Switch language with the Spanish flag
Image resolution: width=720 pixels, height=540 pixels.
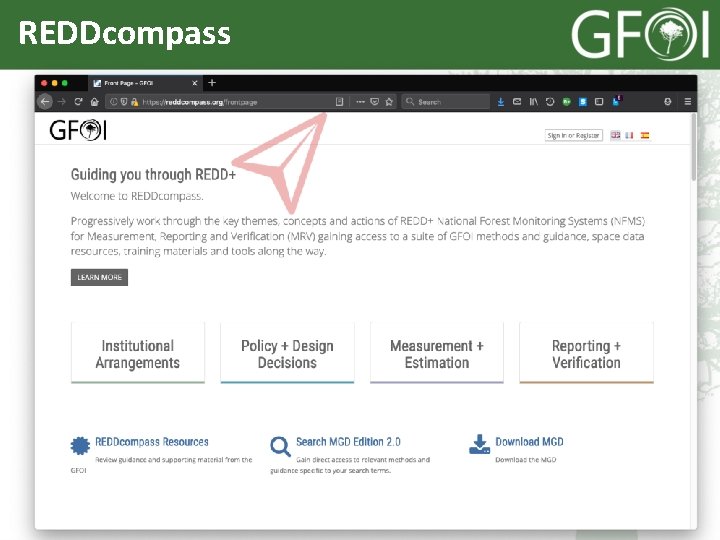coord(645,135)
